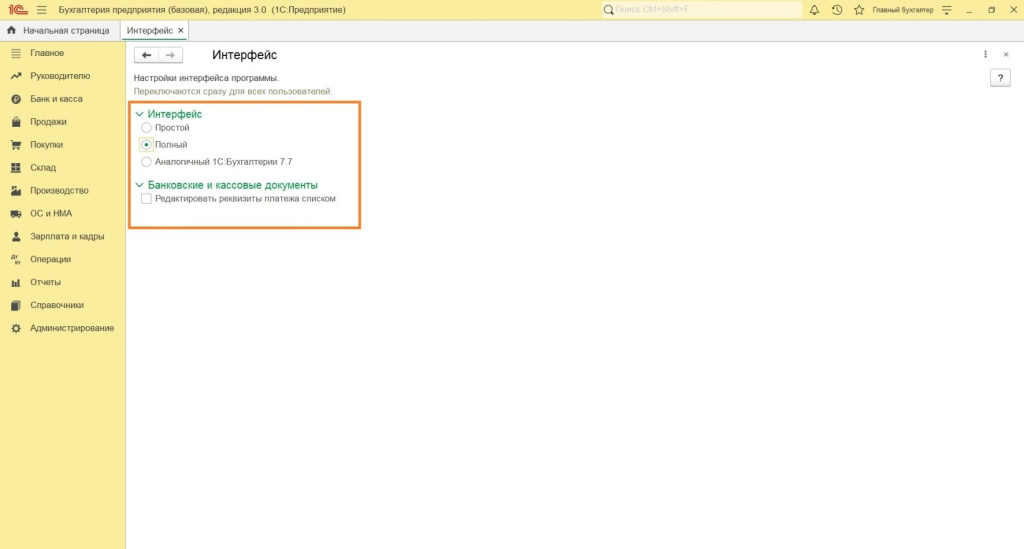This screenshot has height=549, width=1024.
Task: Open the Банк и касса section
Action: coord(56,99)
